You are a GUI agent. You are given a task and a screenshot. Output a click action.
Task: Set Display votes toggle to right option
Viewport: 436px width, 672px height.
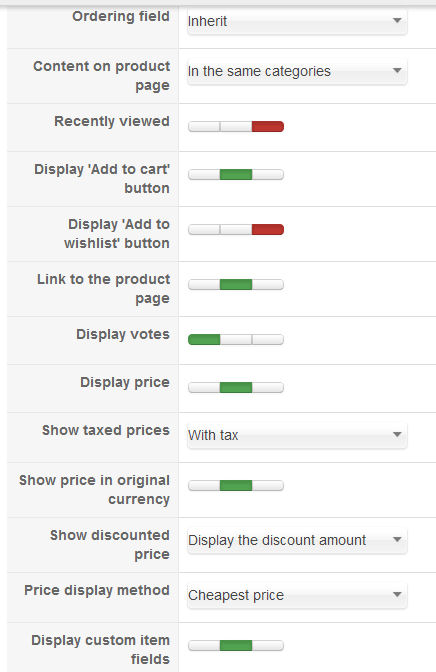pyautogui.click(x=268, y=339)
